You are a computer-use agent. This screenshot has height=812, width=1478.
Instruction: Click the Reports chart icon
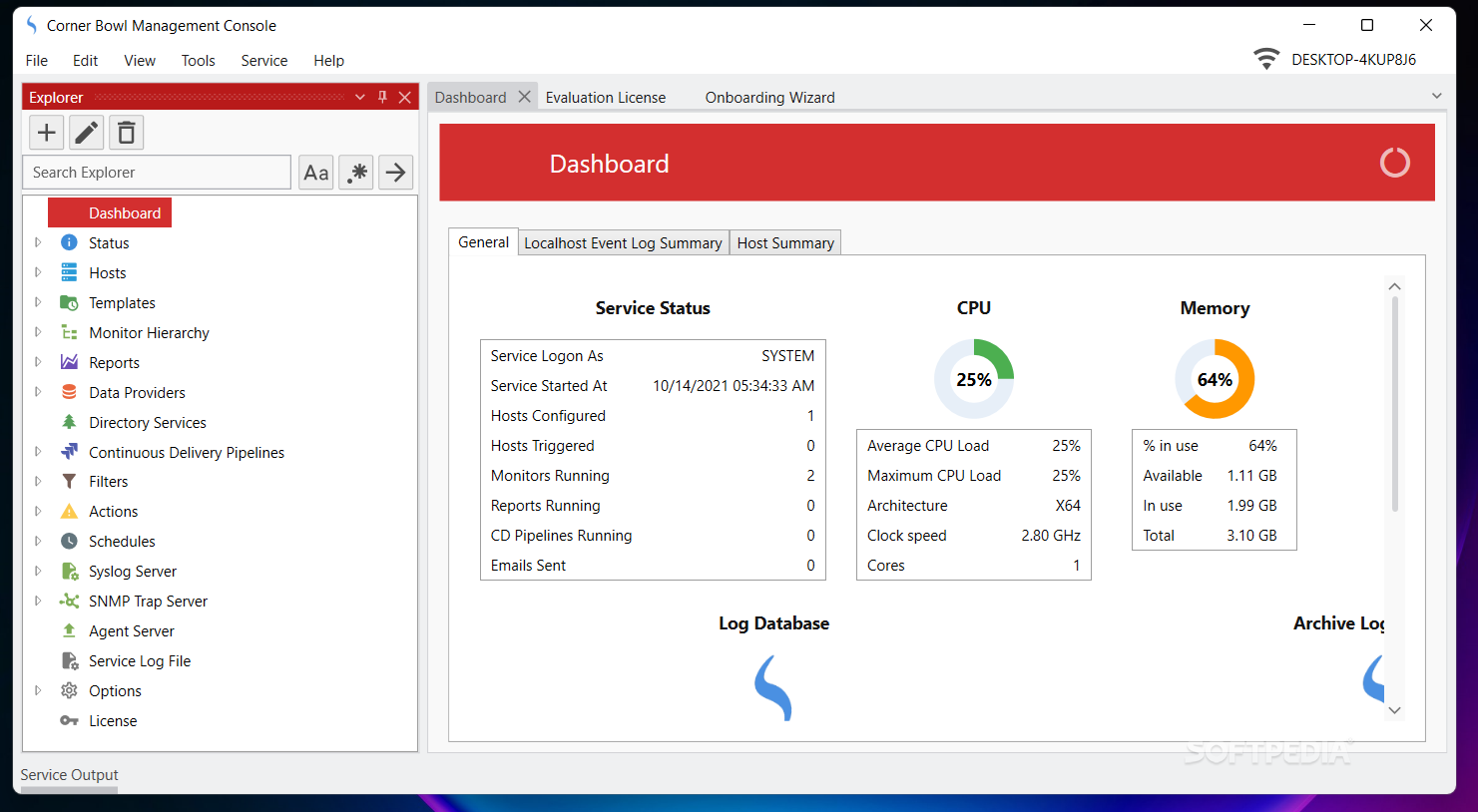tap(69, 362)
